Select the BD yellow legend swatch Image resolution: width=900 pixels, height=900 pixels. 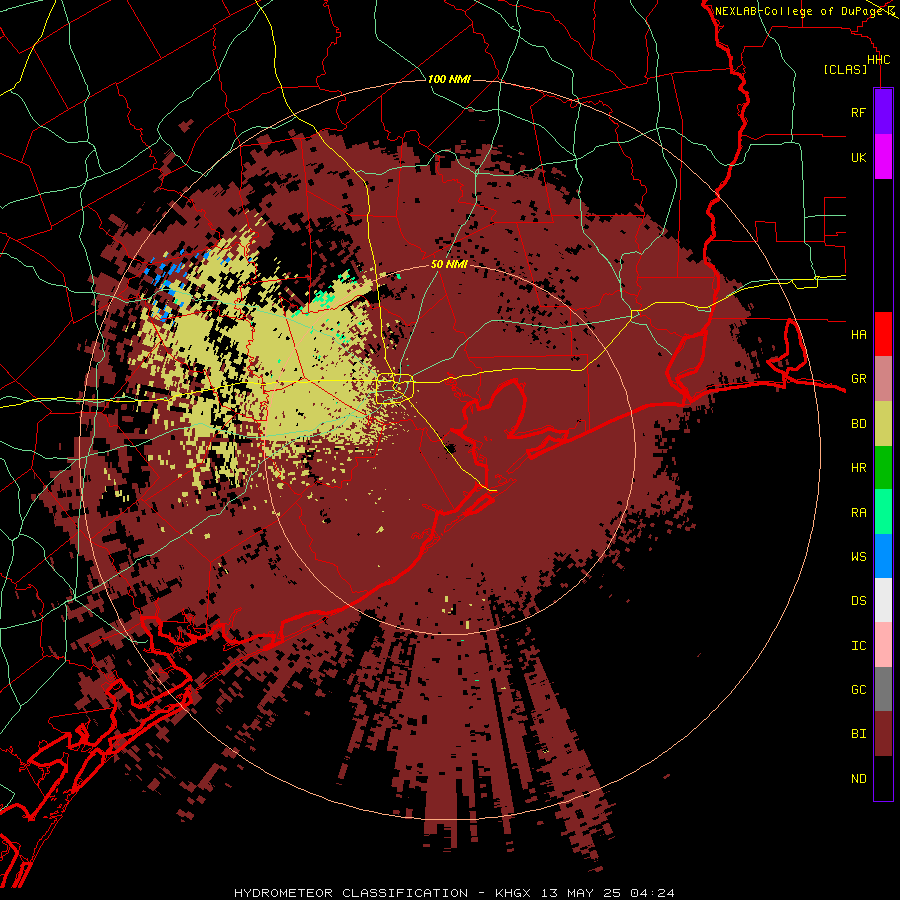click(883, 423)
